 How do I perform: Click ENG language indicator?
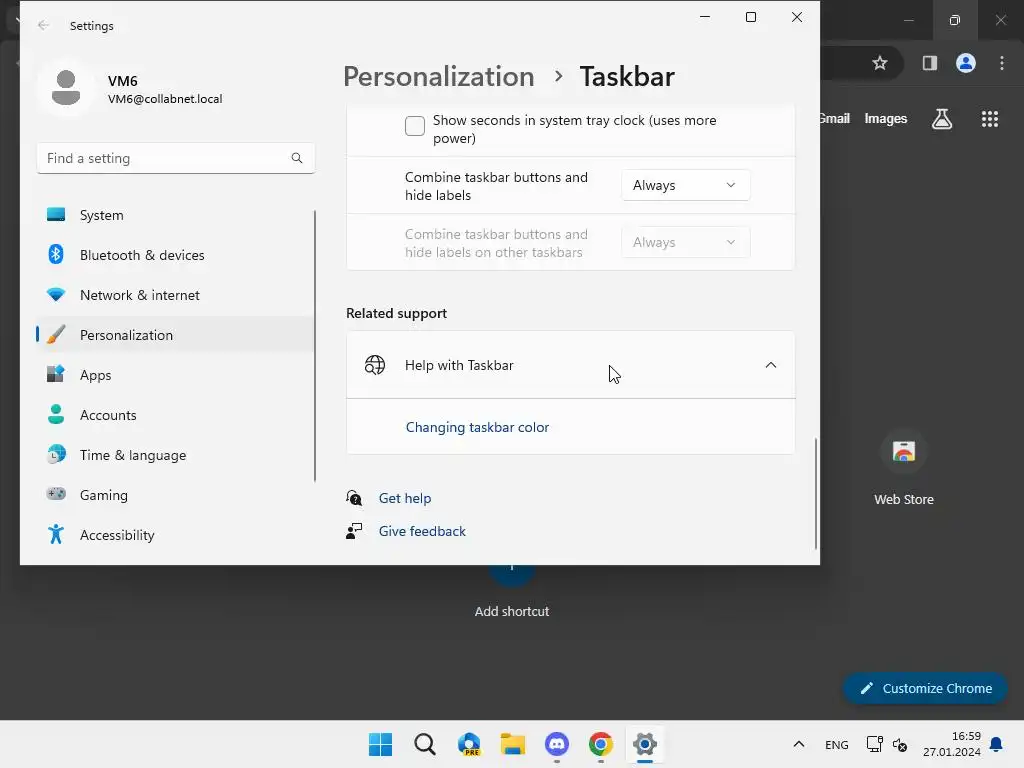click(x=837, y=744)
